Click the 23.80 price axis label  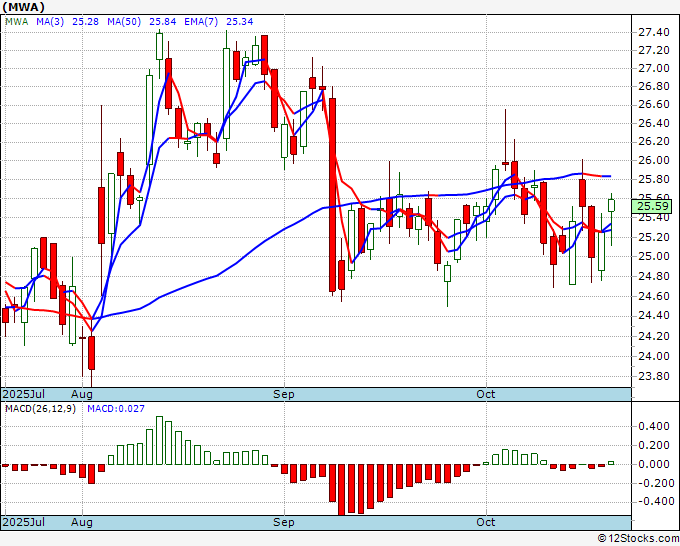pyautogui.click(x=654, y=376)
